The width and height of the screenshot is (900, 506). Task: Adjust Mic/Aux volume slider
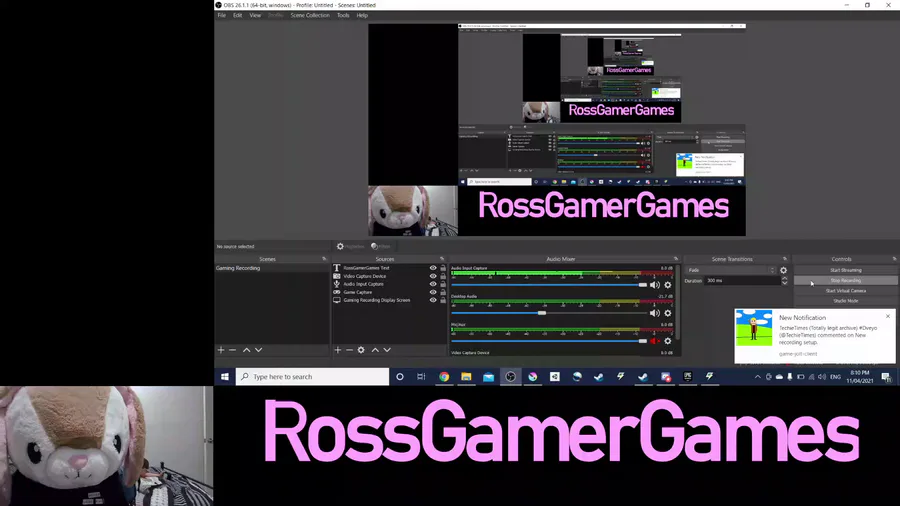point(549,341)
